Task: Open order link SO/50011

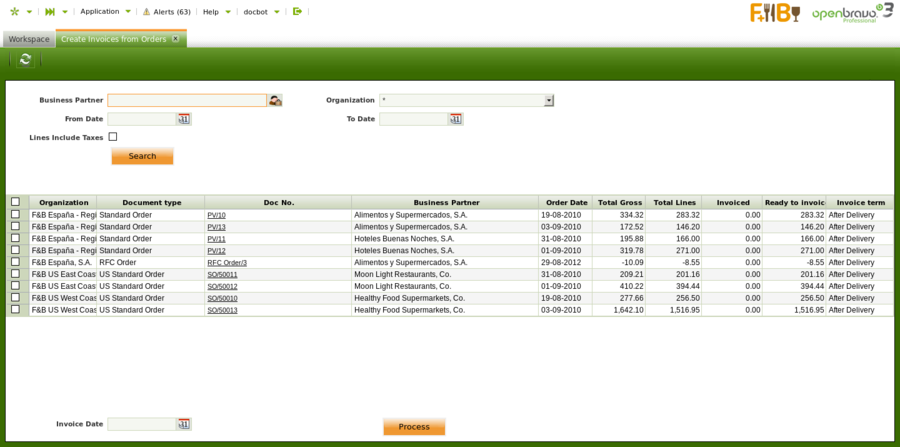Action: [x=222, y=274]
